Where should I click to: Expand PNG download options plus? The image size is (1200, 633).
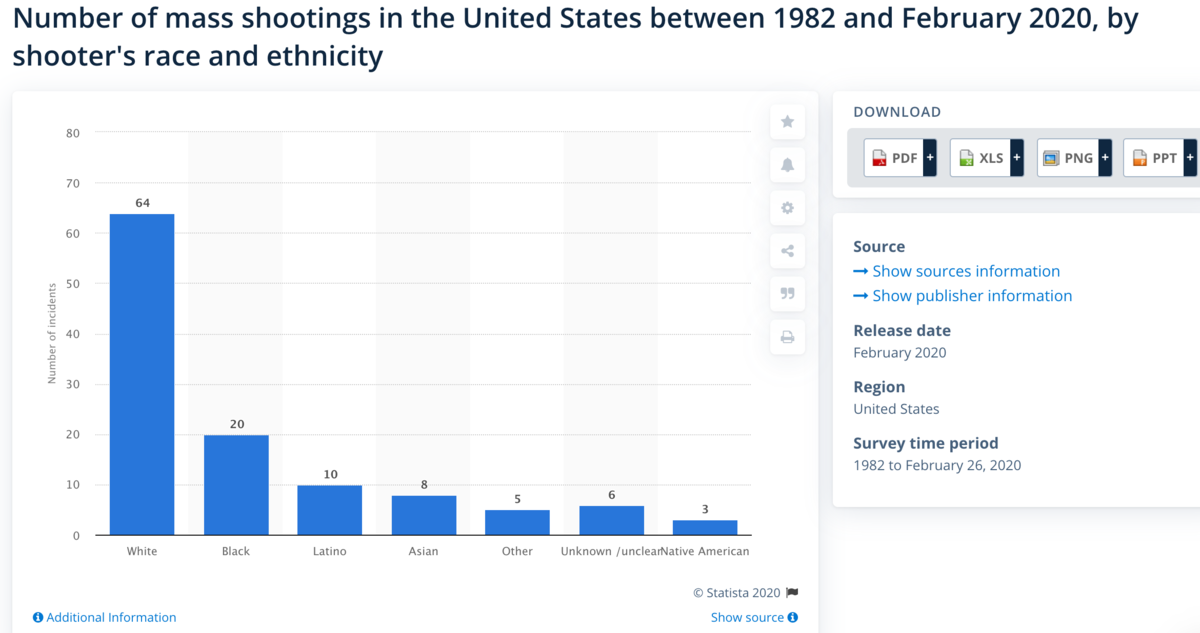1105,158
